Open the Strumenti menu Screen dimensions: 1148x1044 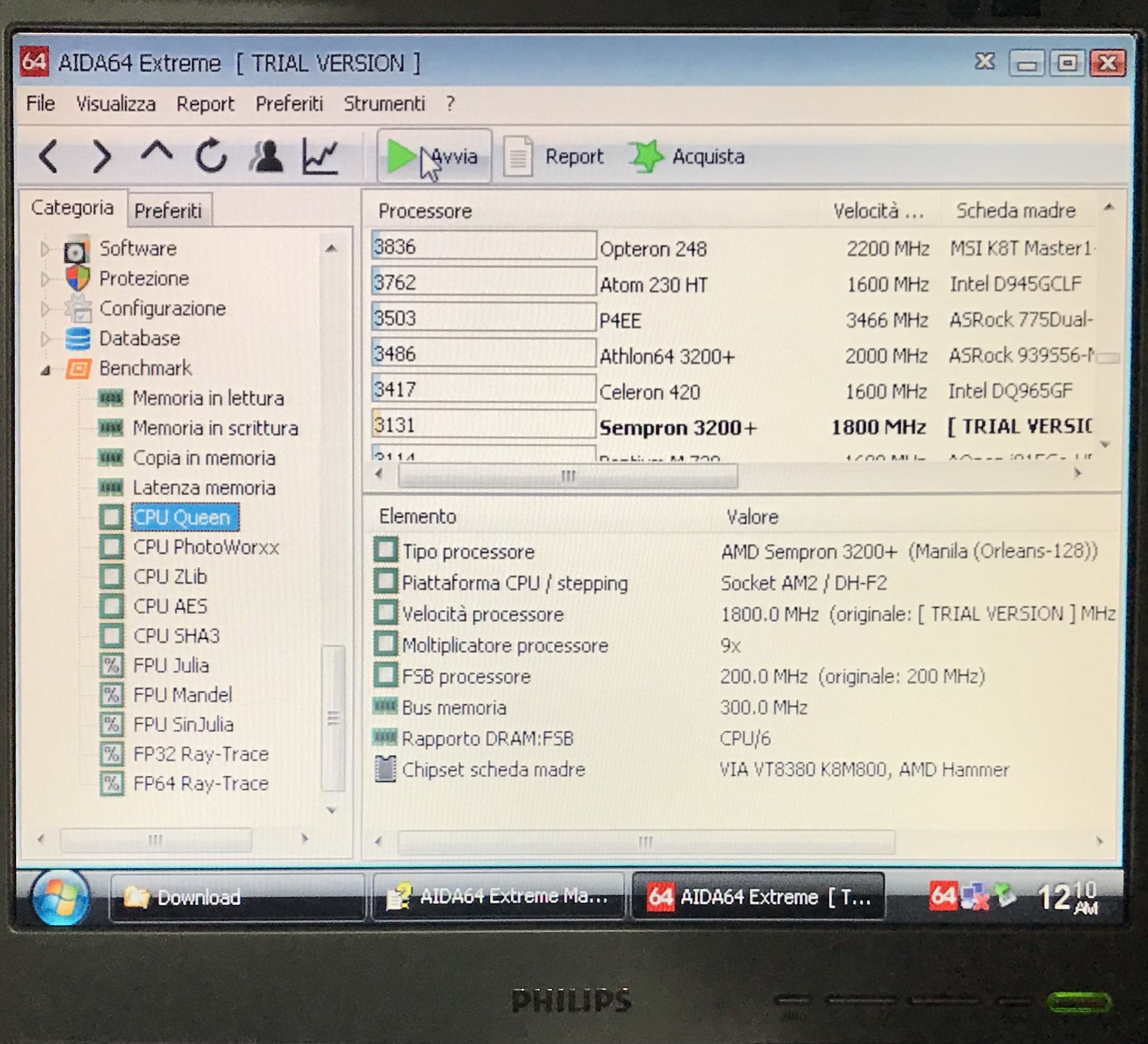click(x=384, y=104)
